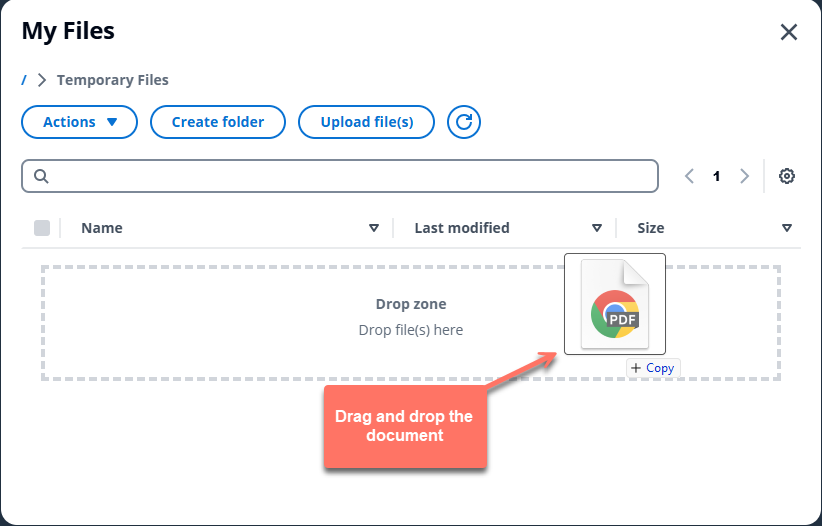Click the Upload file(s) button
The image size is (822, 526).
tap(366, 122)
